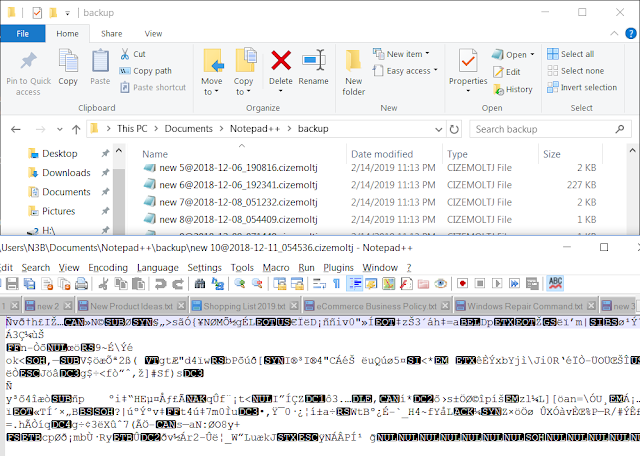
Task: Click the Undo arrow in Notepad++ toolbar
Action: (160, 284)
